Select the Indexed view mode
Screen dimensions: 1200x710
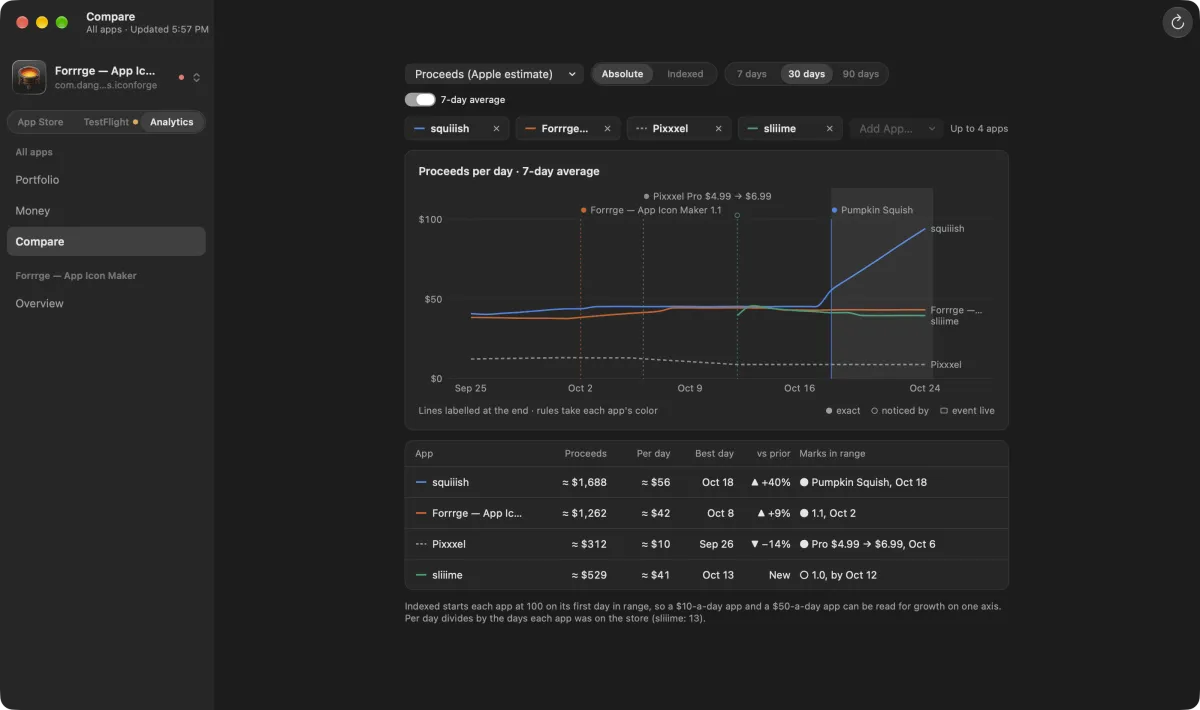click(685, 74)
